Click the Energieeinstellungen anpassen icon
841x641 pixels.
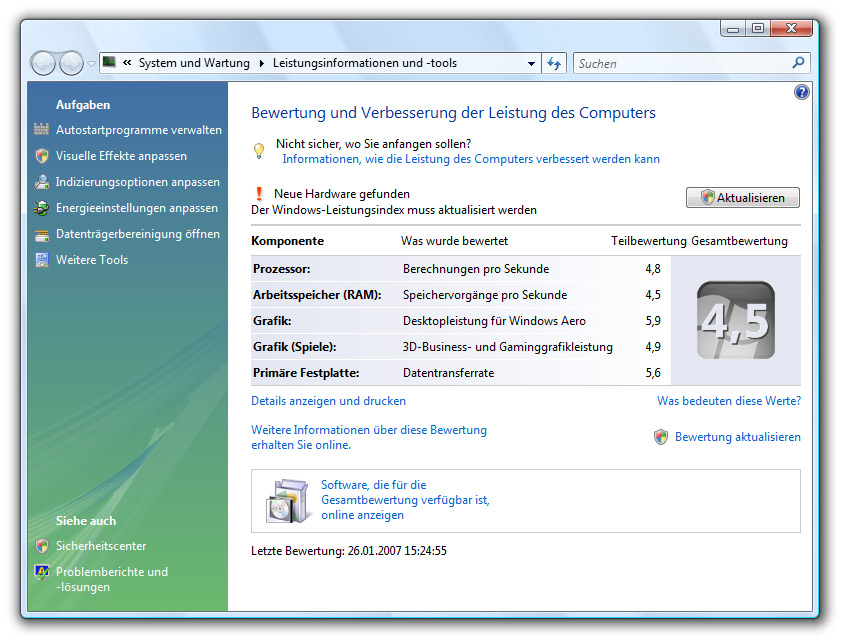pyautogui.click(x=41, y=208)
